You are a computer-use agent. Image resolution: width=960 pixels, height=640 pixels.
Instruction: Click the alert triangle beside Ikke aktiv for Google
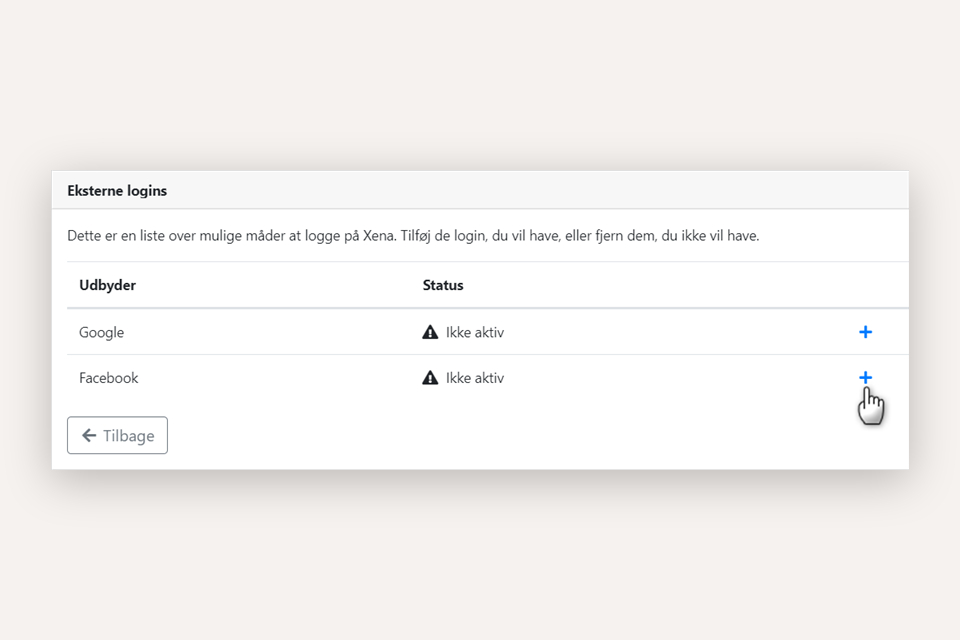430,331
